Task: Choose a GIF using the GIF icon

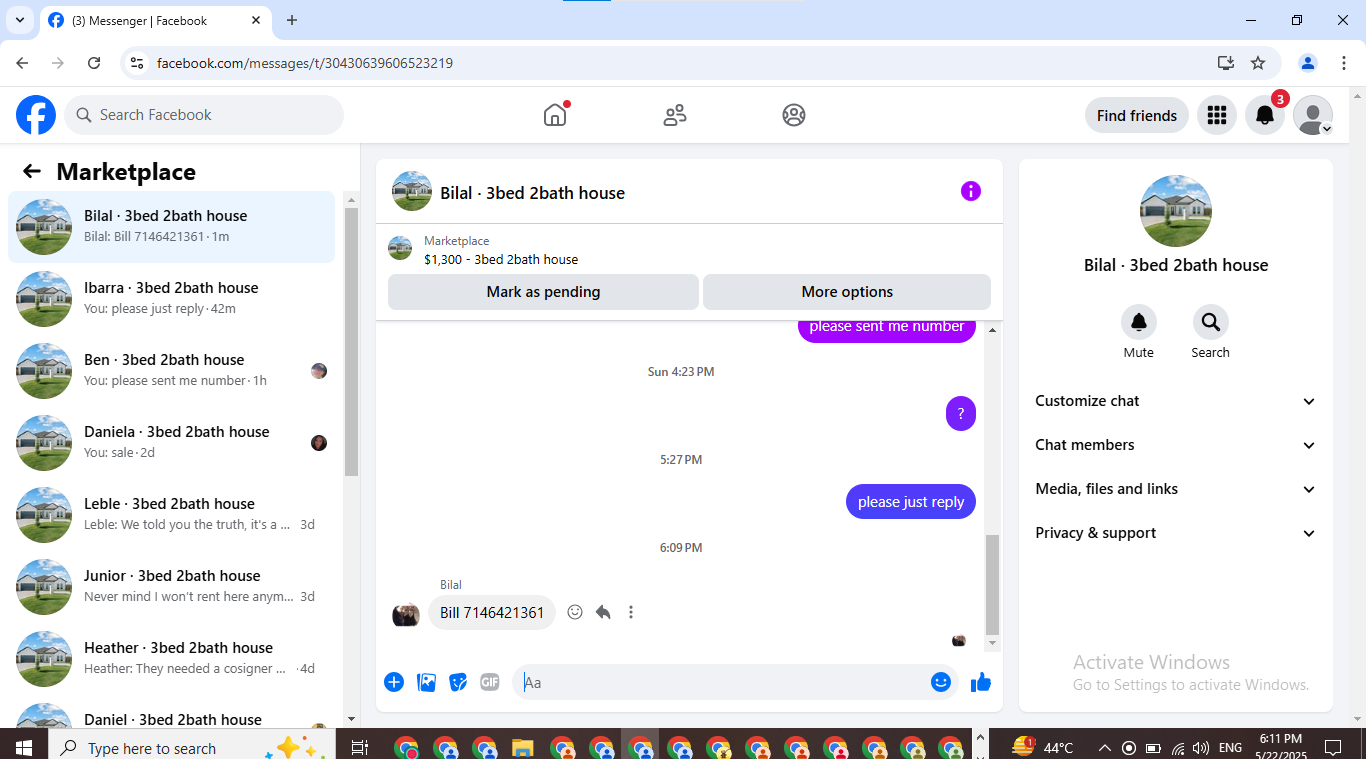Action: coord(490,682)
